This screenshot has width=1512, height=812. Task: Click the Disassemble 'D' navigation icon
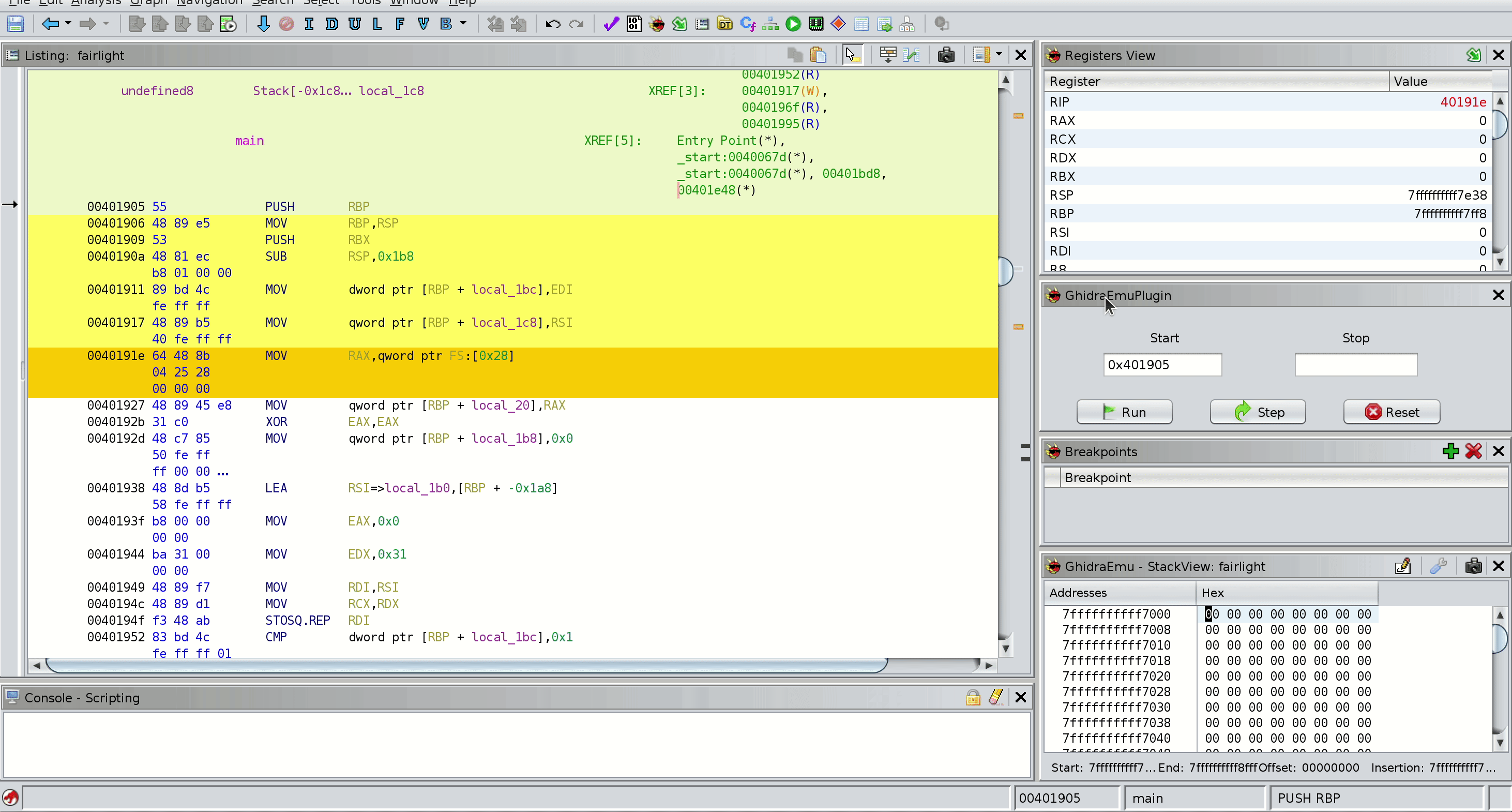pos(331,24)
